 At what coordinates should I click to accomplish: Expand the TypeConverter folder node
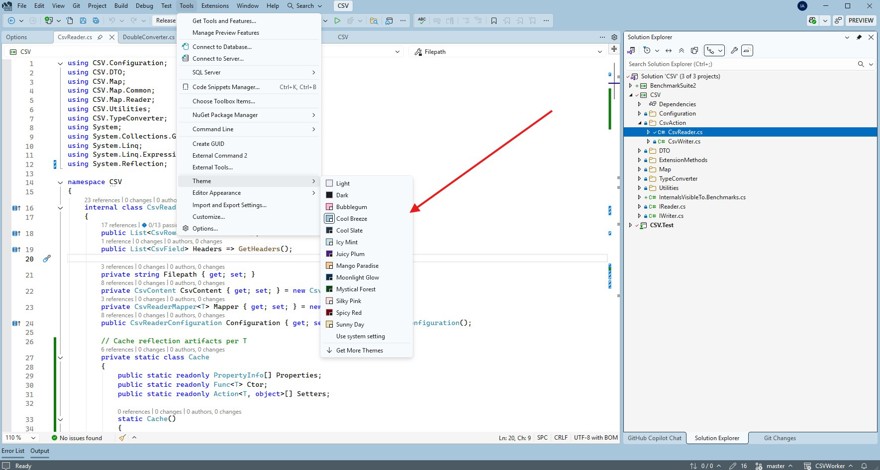(640, 179)
